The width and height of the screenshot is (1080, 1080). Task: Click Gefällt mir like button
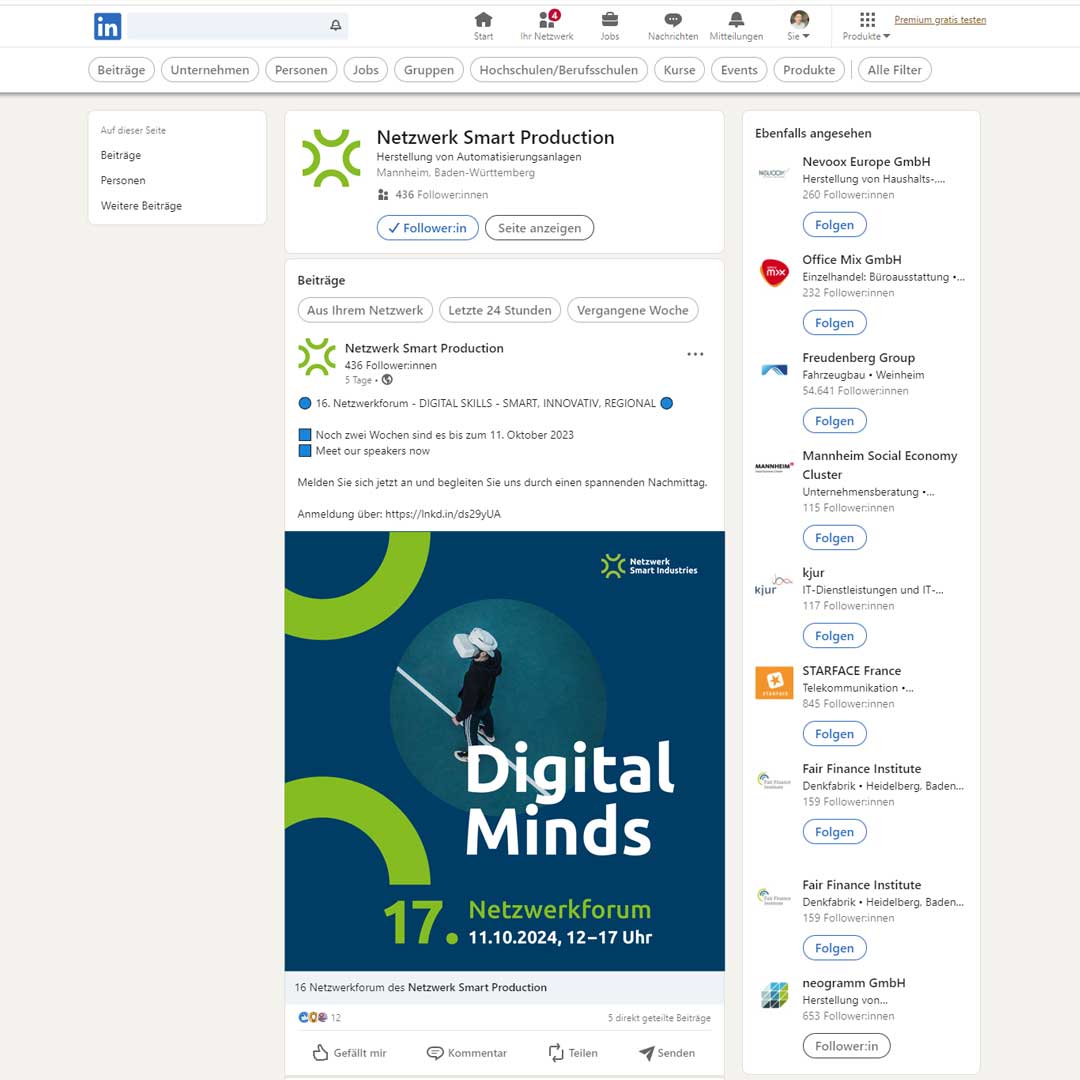click(x=350, y=1053)
